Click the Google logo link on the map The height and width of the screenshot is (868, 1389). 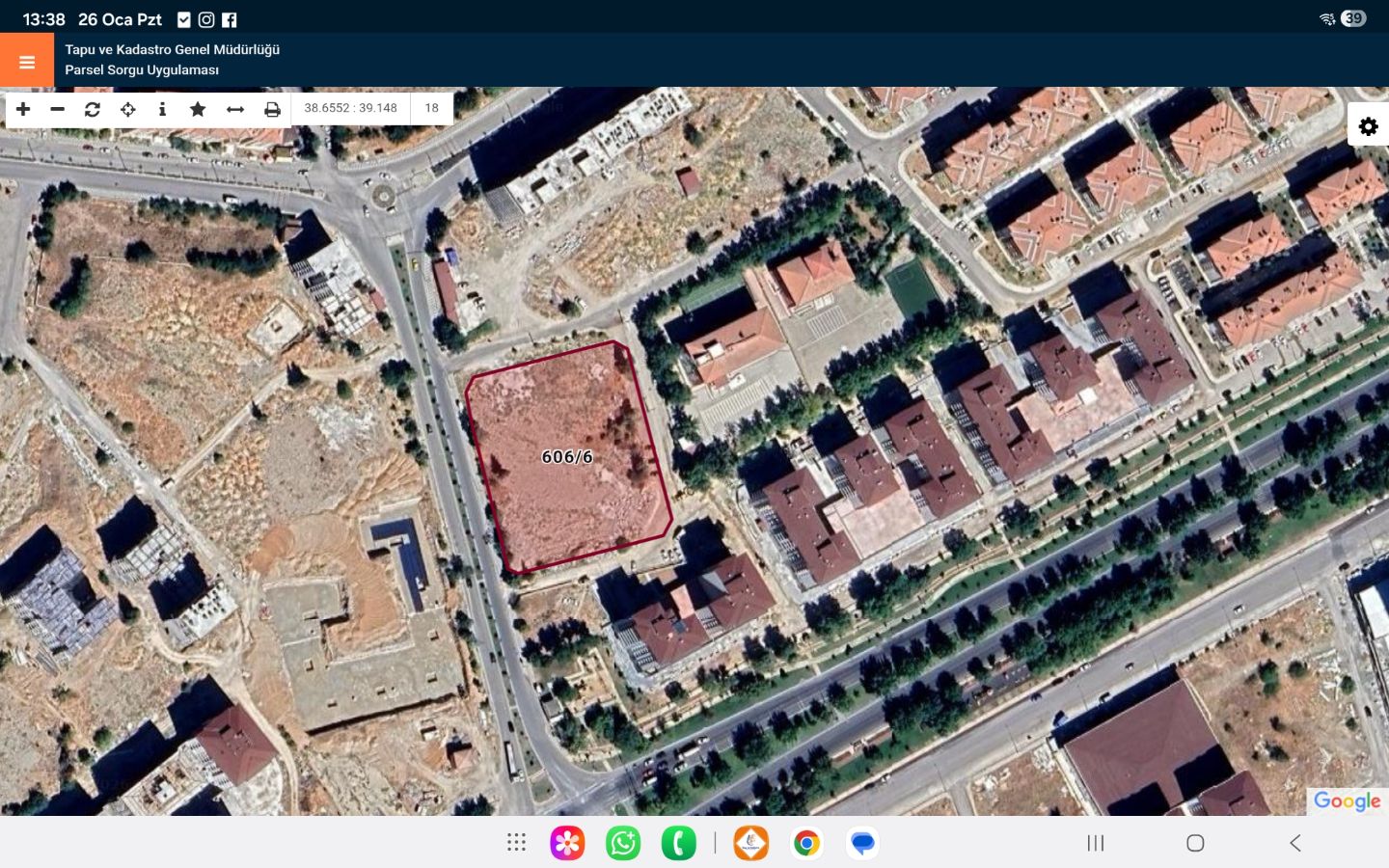pos(1347,801)
